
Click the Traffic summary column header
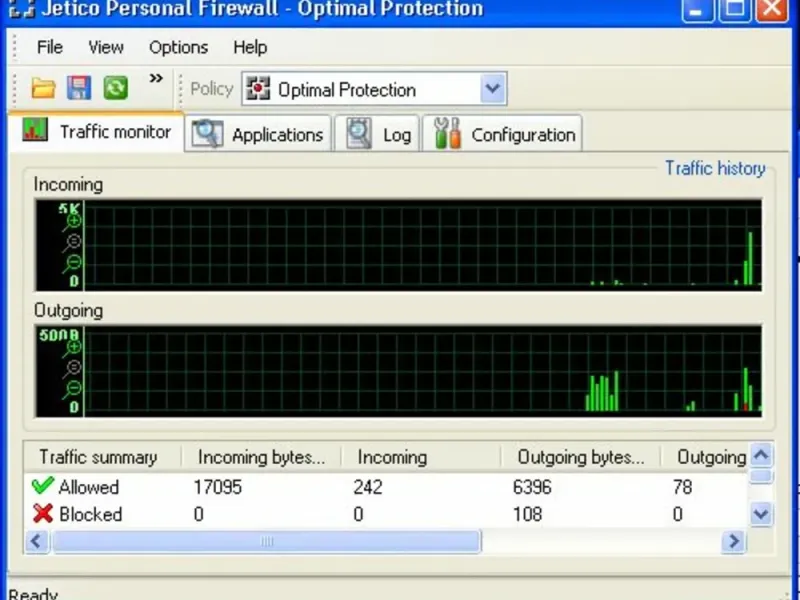click(103, 457)
